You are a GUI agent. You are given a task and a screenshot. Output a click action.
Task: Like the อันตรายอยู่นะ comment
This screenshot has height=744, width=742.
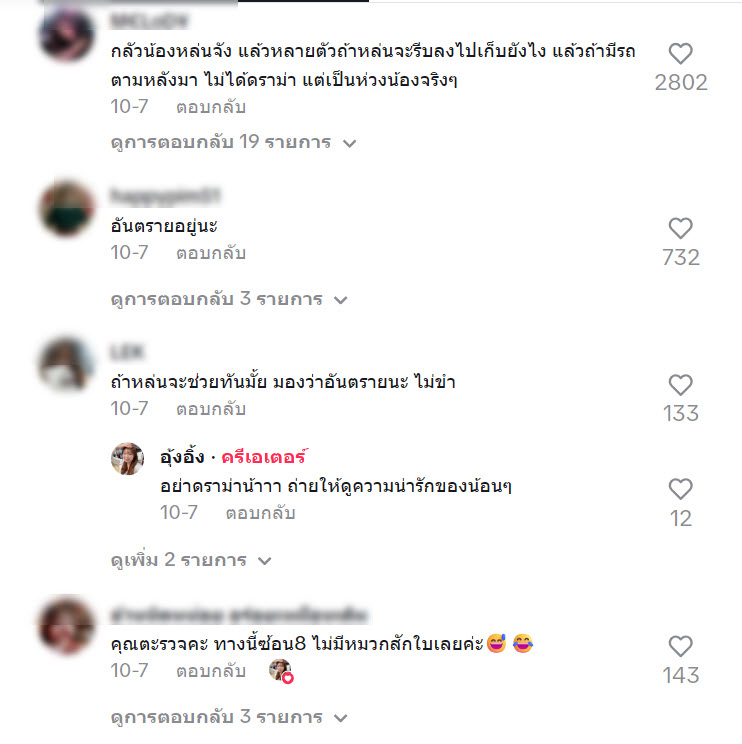(680, 228)
